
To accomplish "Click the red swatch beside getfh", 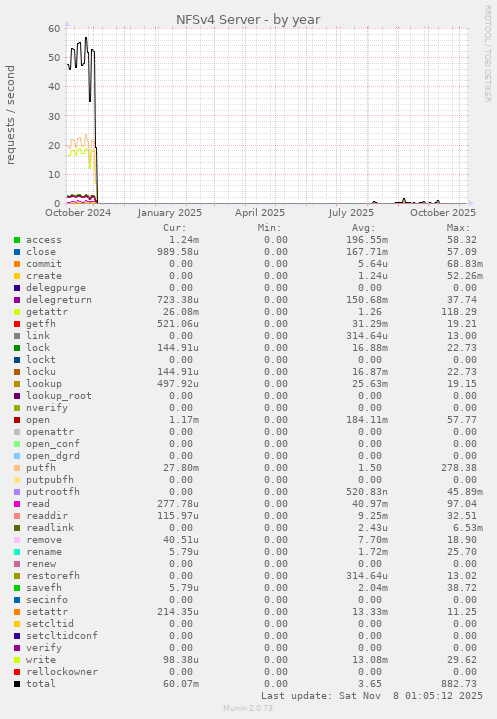I will coord(17,324).
